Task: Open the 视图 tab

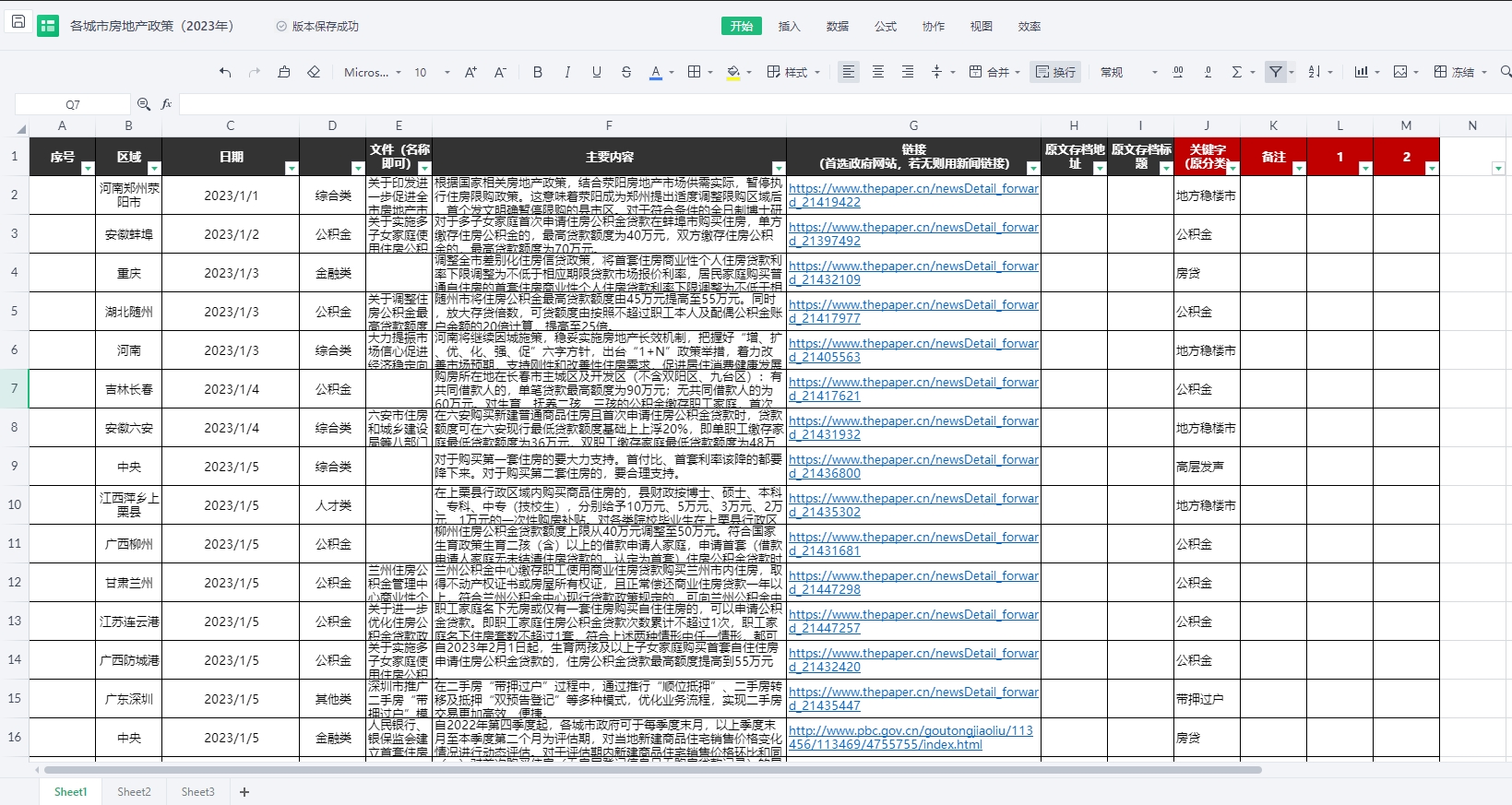Action: (982, 26)
